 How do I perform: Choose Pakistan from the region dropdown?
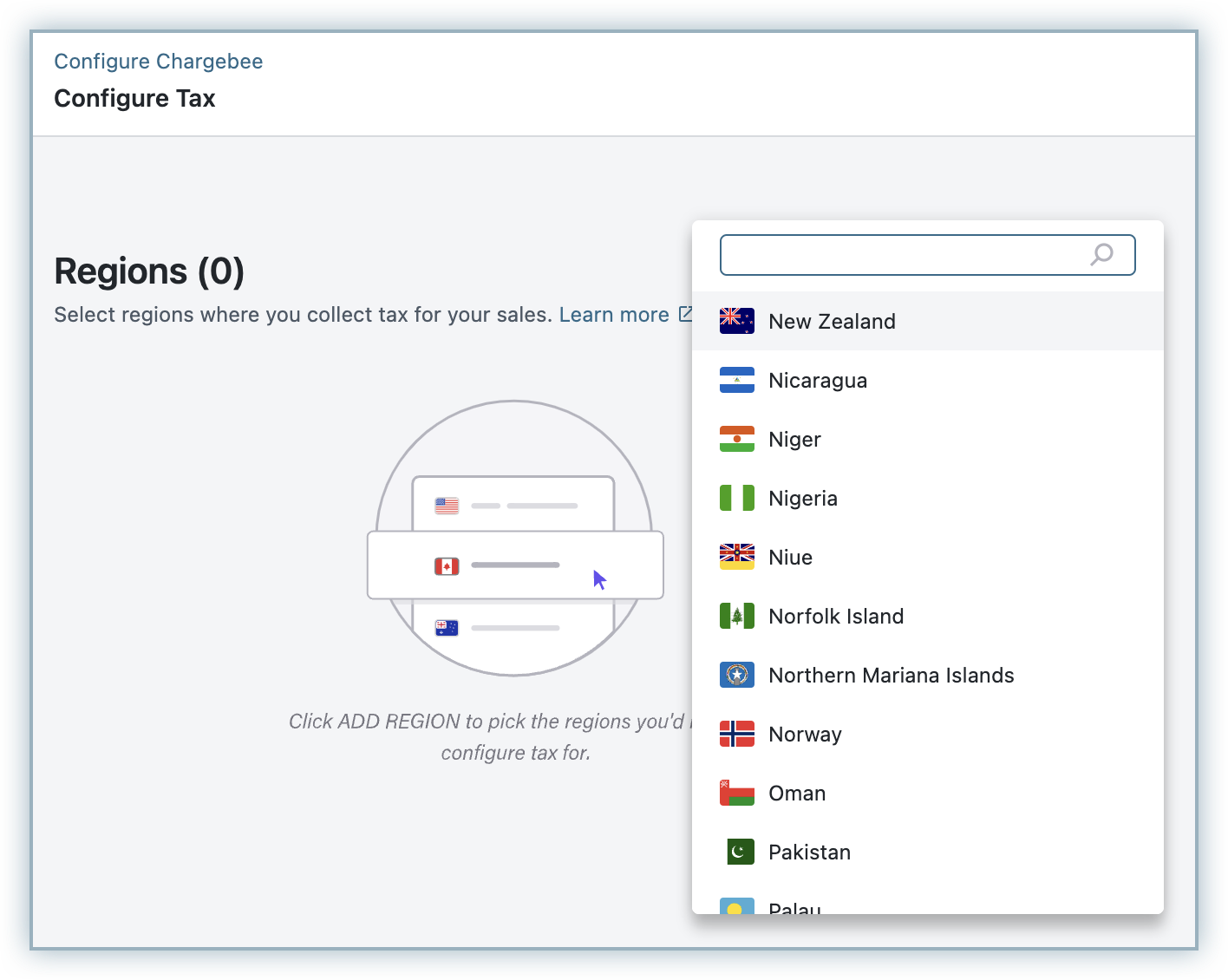pyautogui.click(x=809, y=853)
